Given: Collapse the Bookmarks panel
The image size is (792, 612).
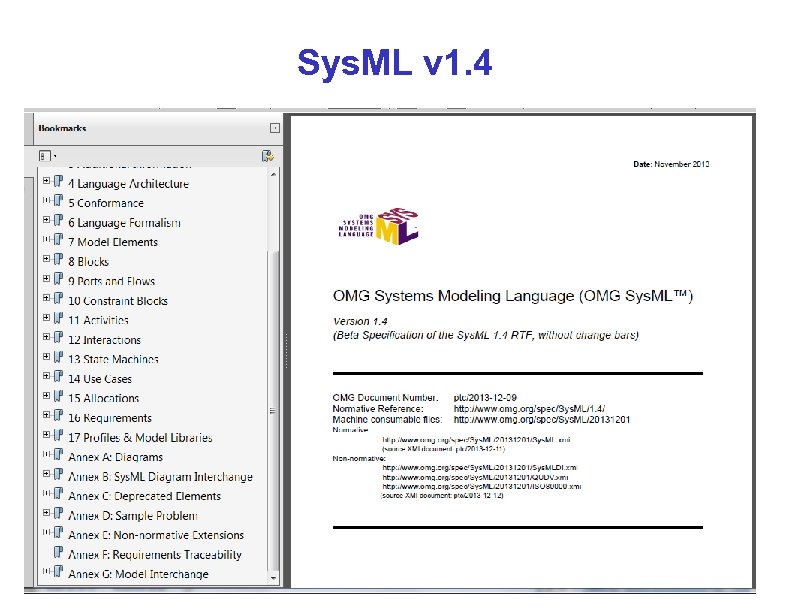Looking at the screenshot, I should click(274, 128).
